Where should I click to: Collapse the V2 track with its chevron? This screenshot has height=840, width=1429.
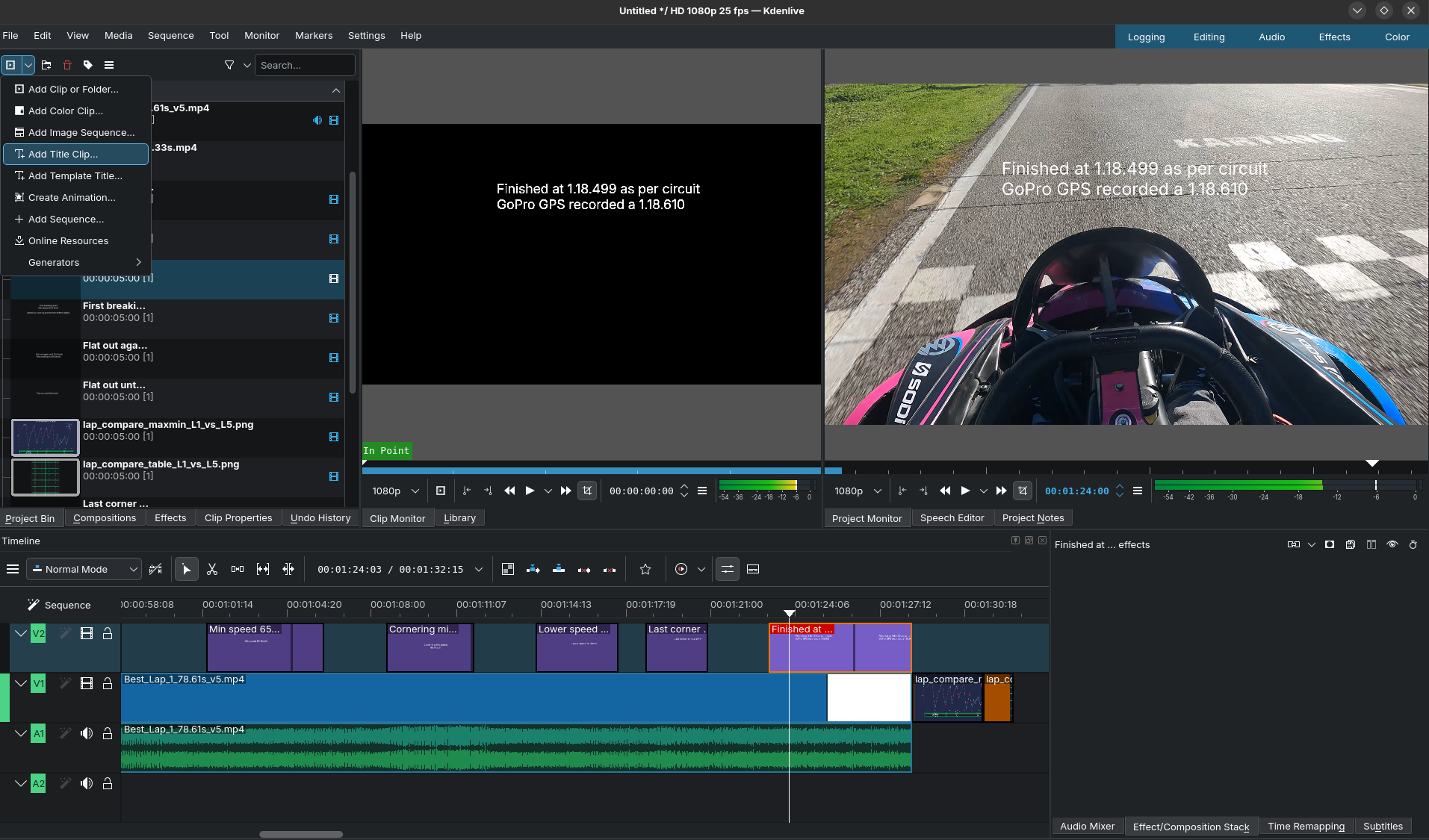coord(21,634)
